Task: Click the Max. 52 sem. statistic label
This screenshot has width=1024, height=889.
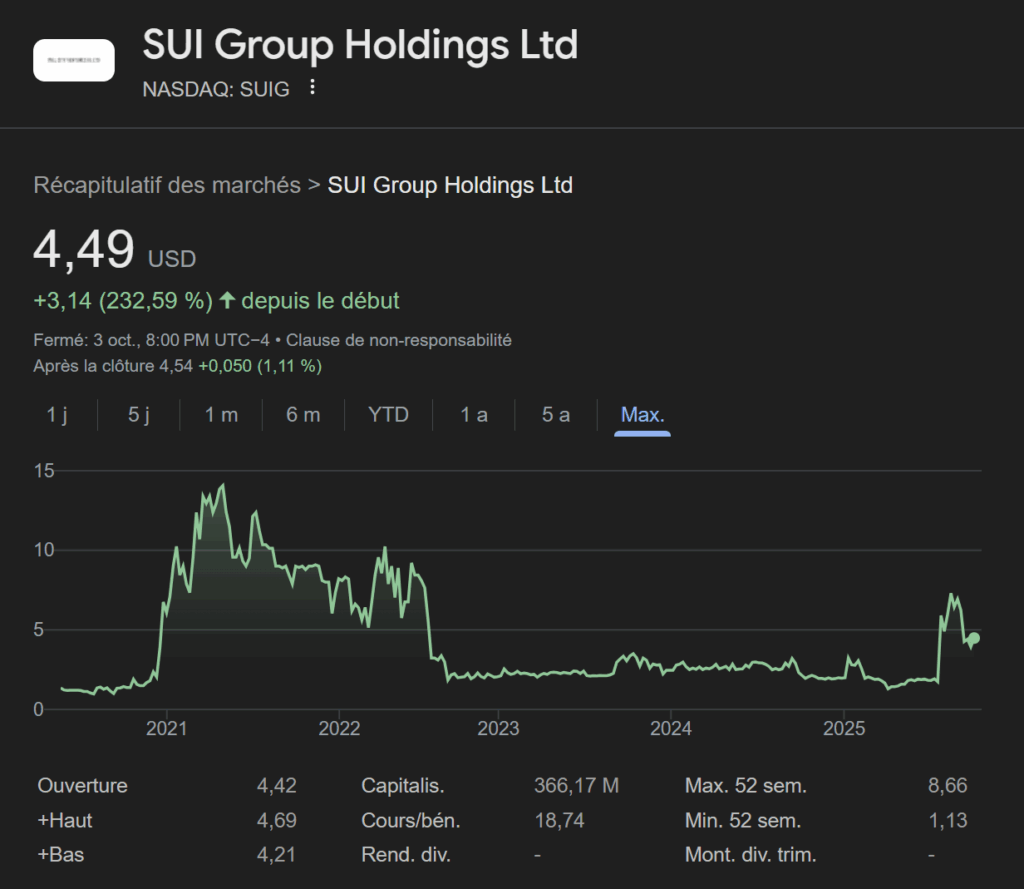Action: (745, 786)
